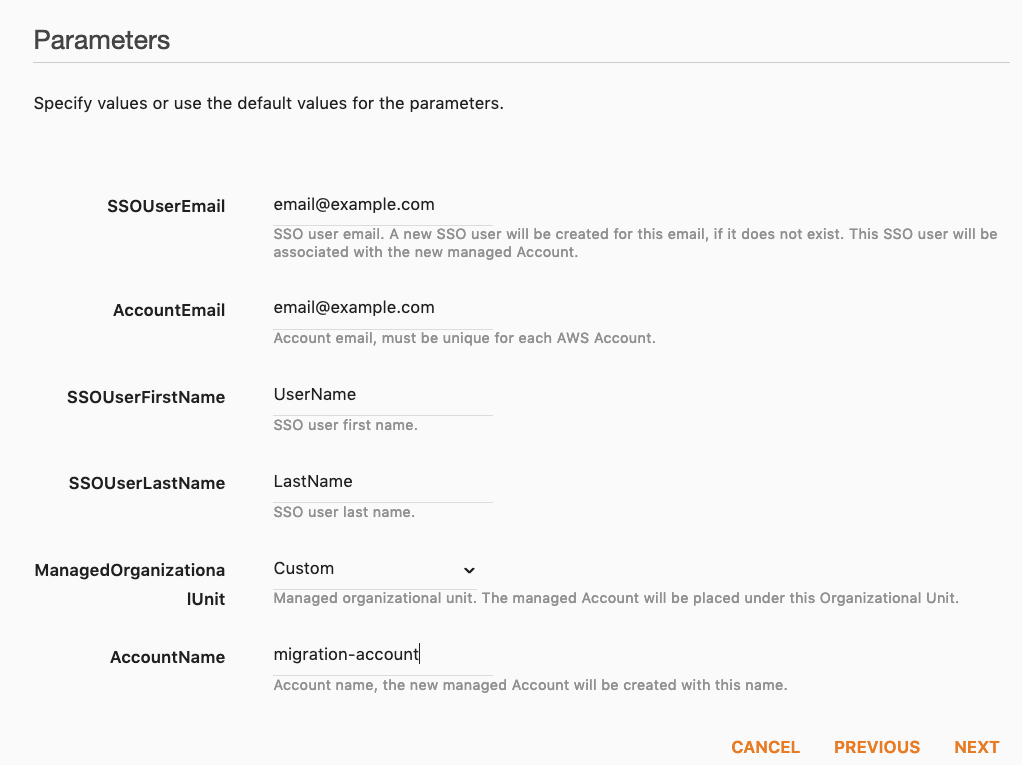
Task: Click the AccountEmail label
Action: (x=169, y=310)
